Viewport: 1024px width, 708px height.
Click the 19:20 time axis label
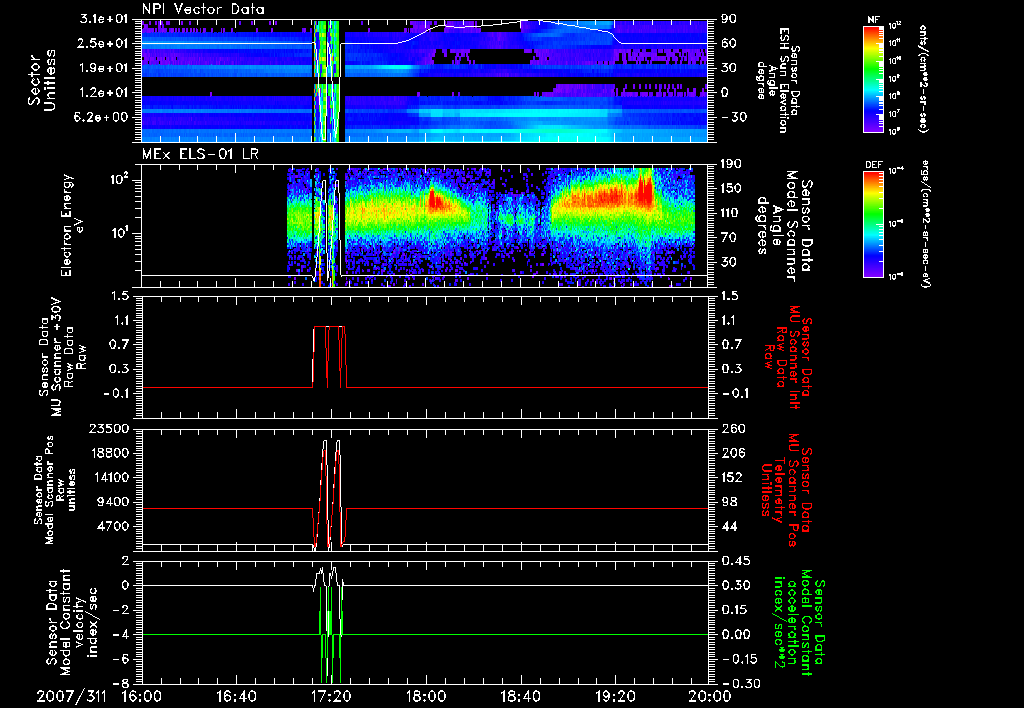pos(615,696)
